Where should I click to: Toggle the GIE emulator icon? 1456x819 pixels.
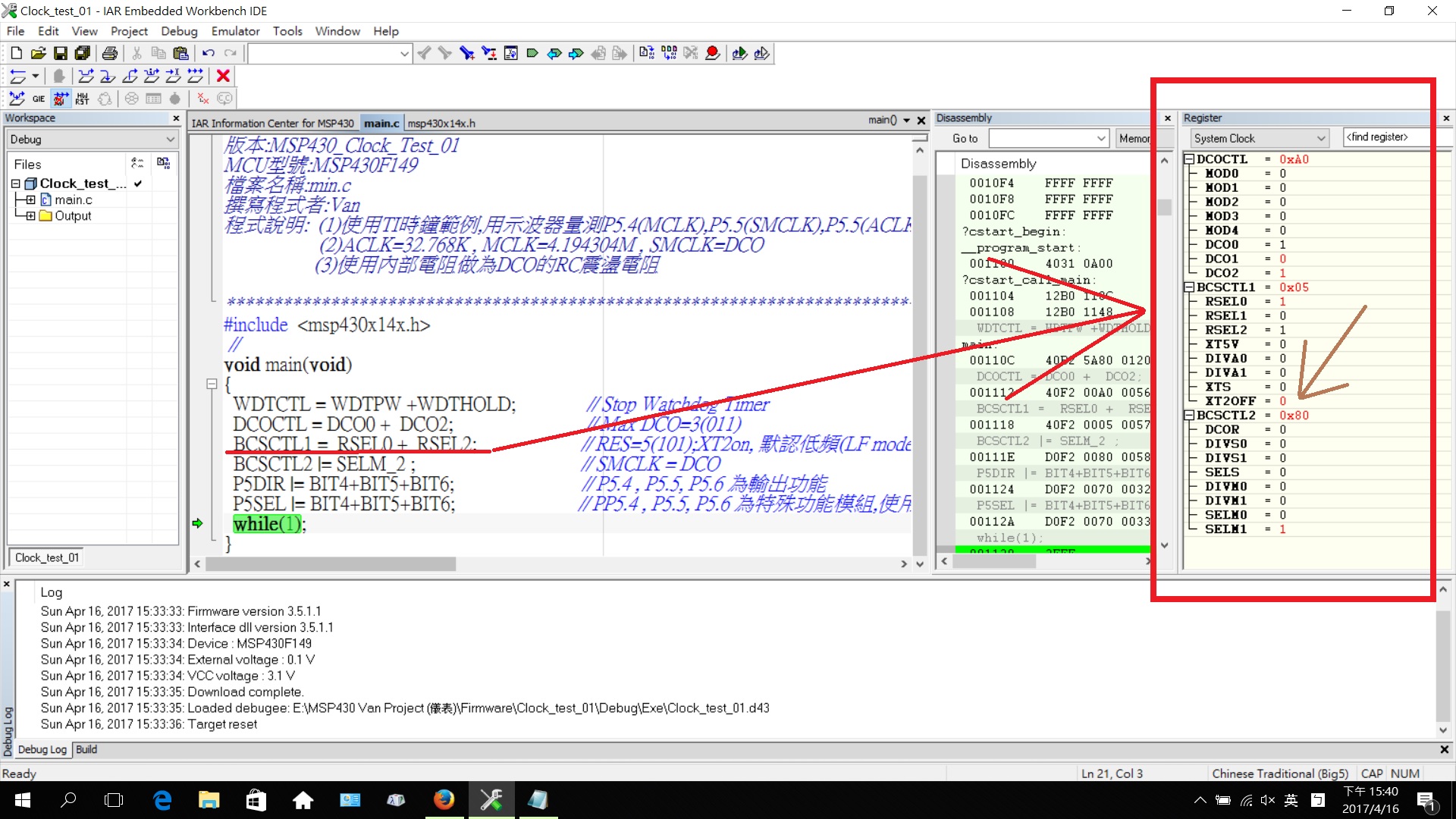coord(39,99)
